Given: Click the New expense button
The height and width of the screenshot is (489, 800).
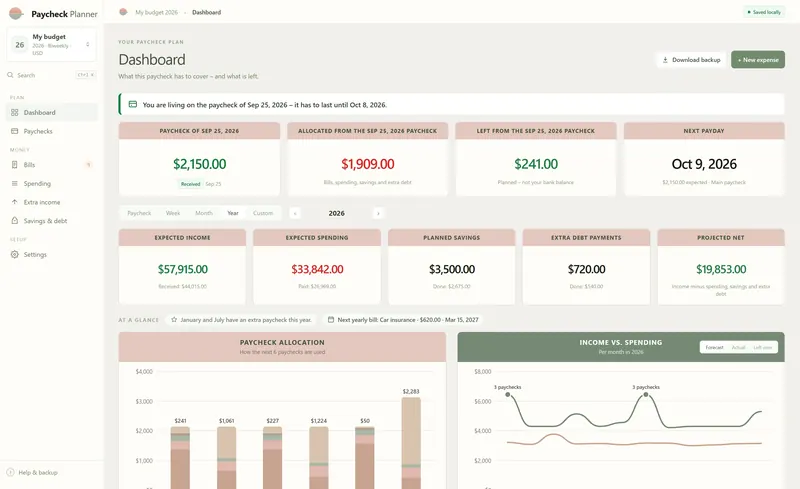Looking at the screenshot, I should 758,60.
